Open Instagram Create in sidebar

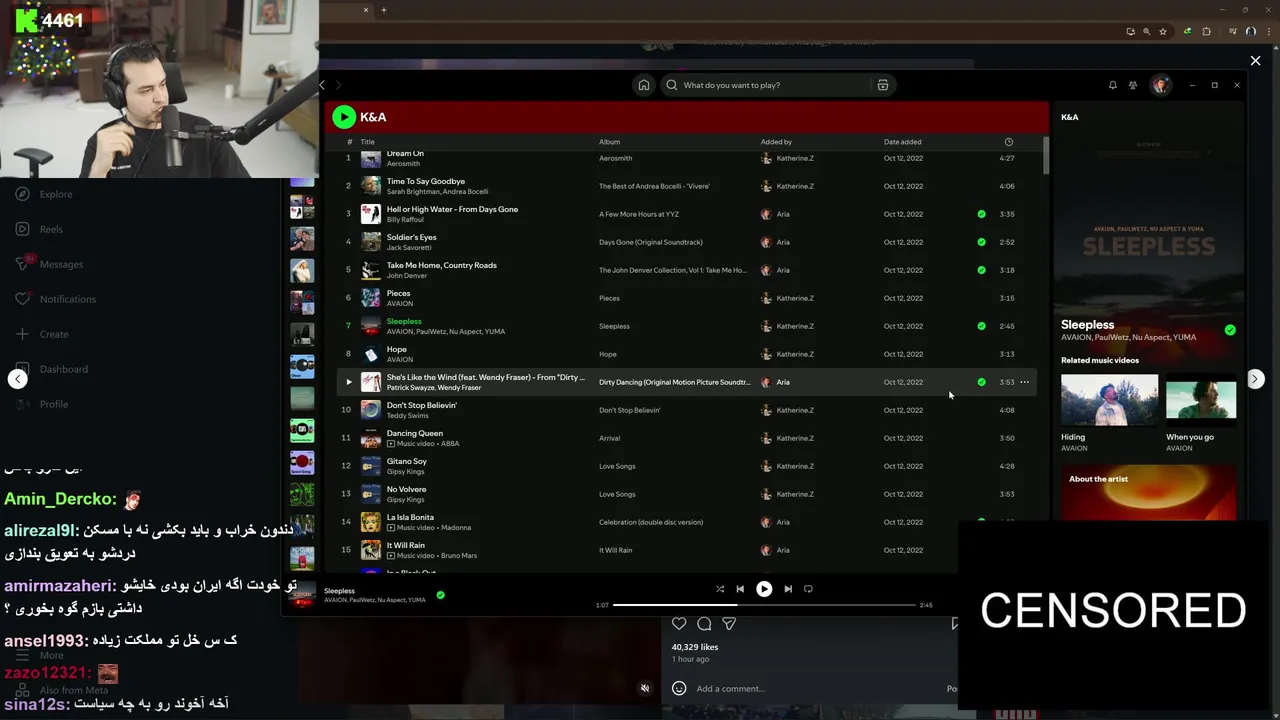(x=42, y=334)
